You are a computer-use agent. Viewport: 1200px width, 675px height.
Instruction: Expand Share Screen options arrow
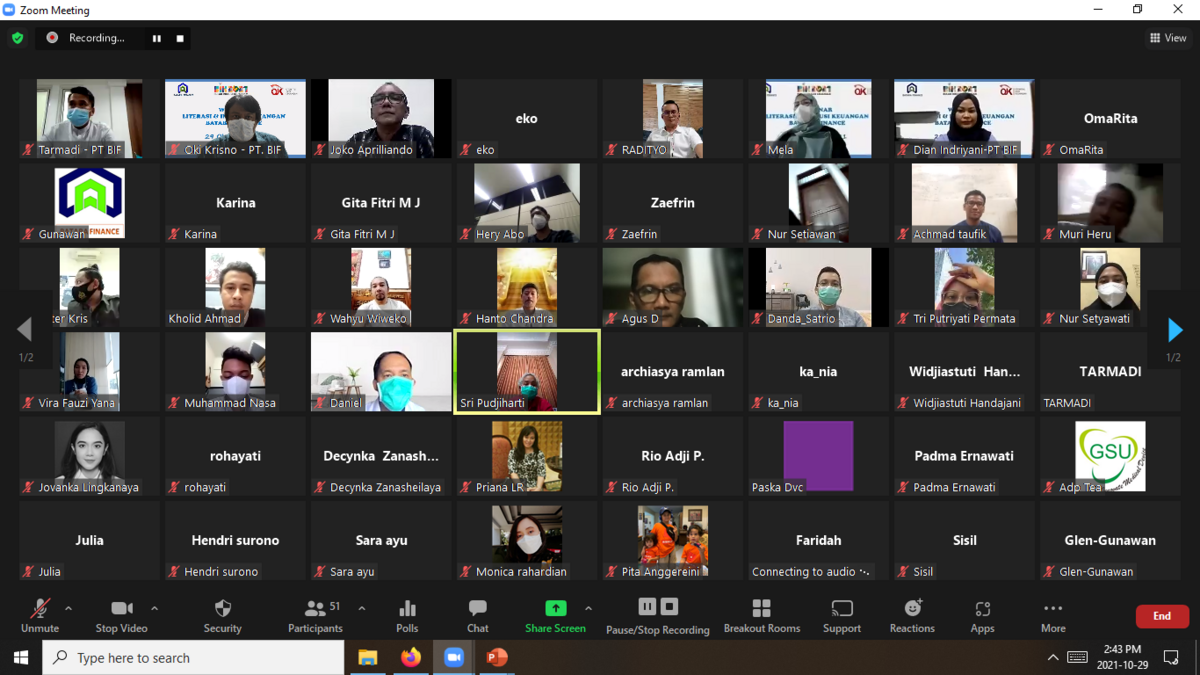[x=588, y=608]
